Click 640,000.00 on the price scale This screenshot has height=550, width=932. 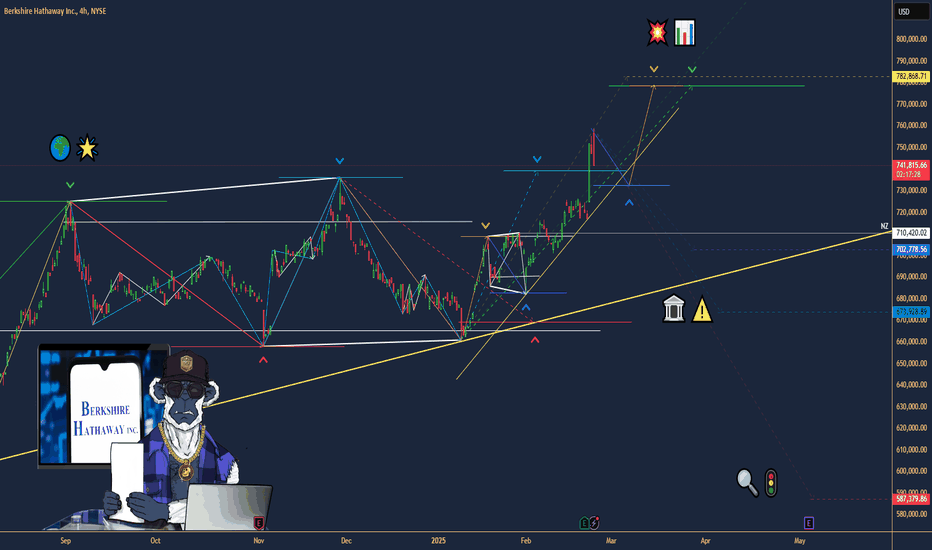point(911,385)
